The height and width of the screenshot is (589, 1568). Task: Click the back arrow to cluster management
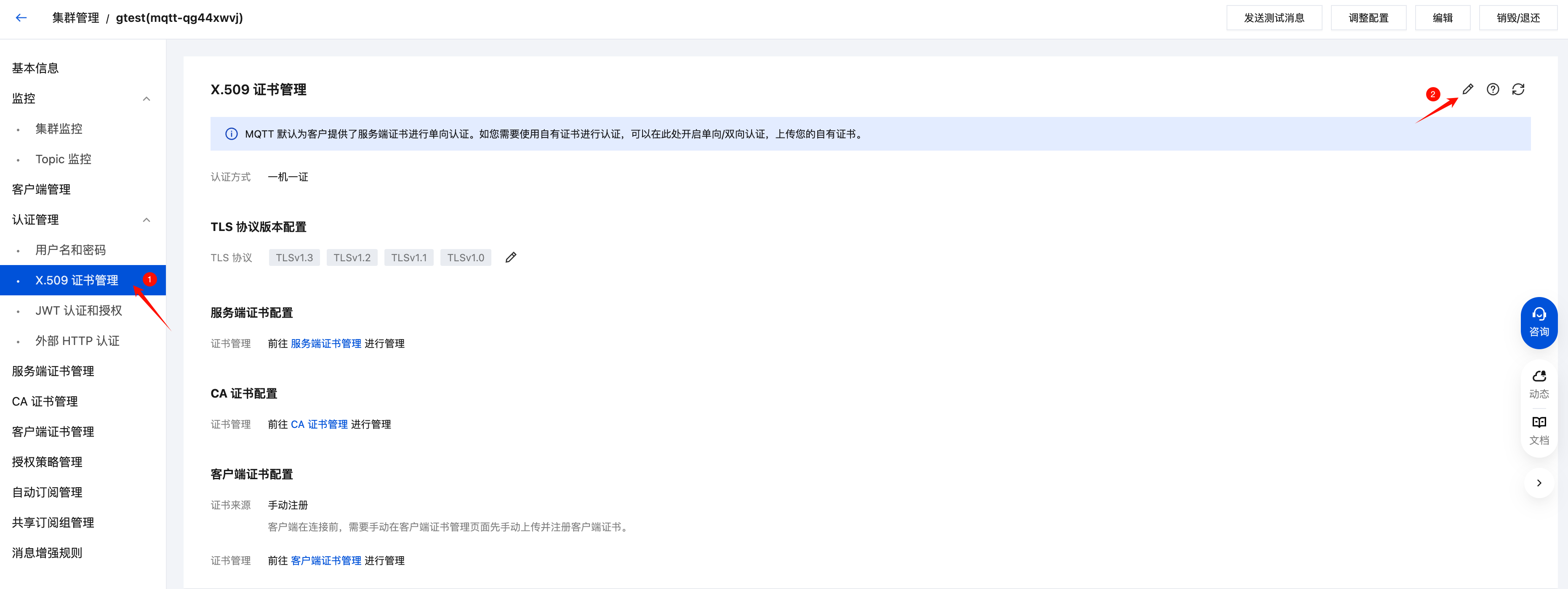pos(21,18)
